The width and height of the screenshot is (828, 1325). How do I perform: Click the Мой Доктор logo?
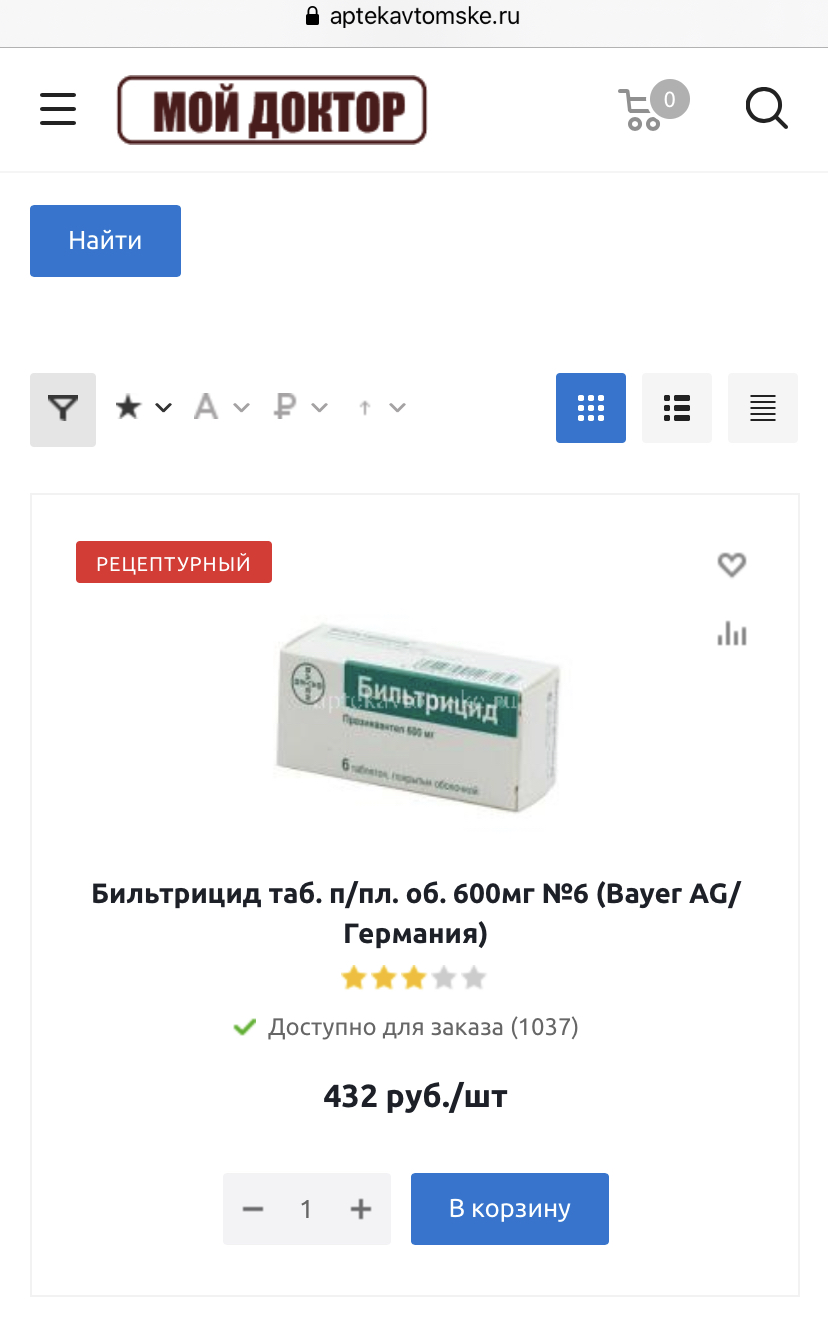(x=272, y=110)
